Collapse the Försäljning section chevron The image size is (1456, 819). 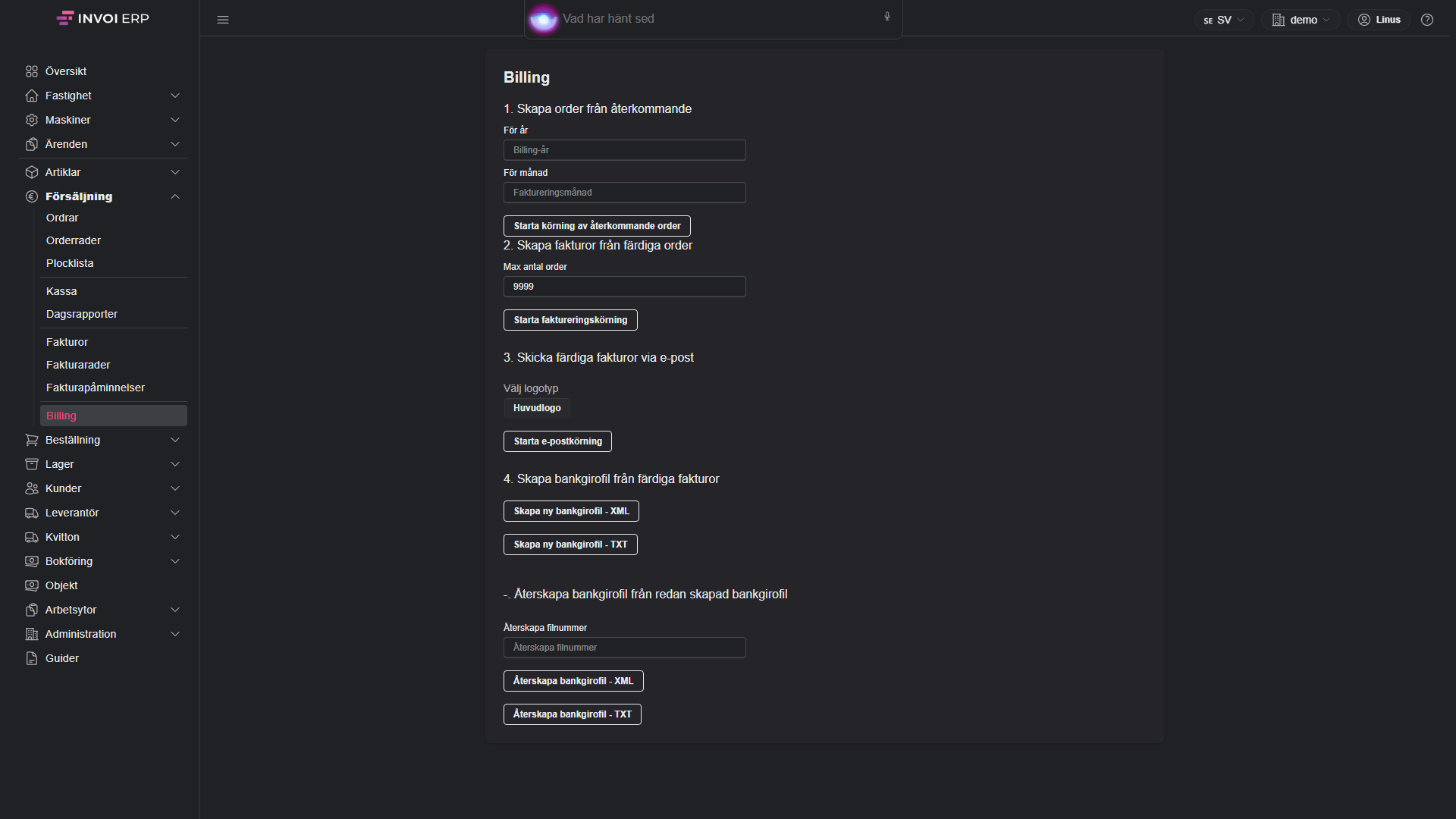click(x=175, y=196)
